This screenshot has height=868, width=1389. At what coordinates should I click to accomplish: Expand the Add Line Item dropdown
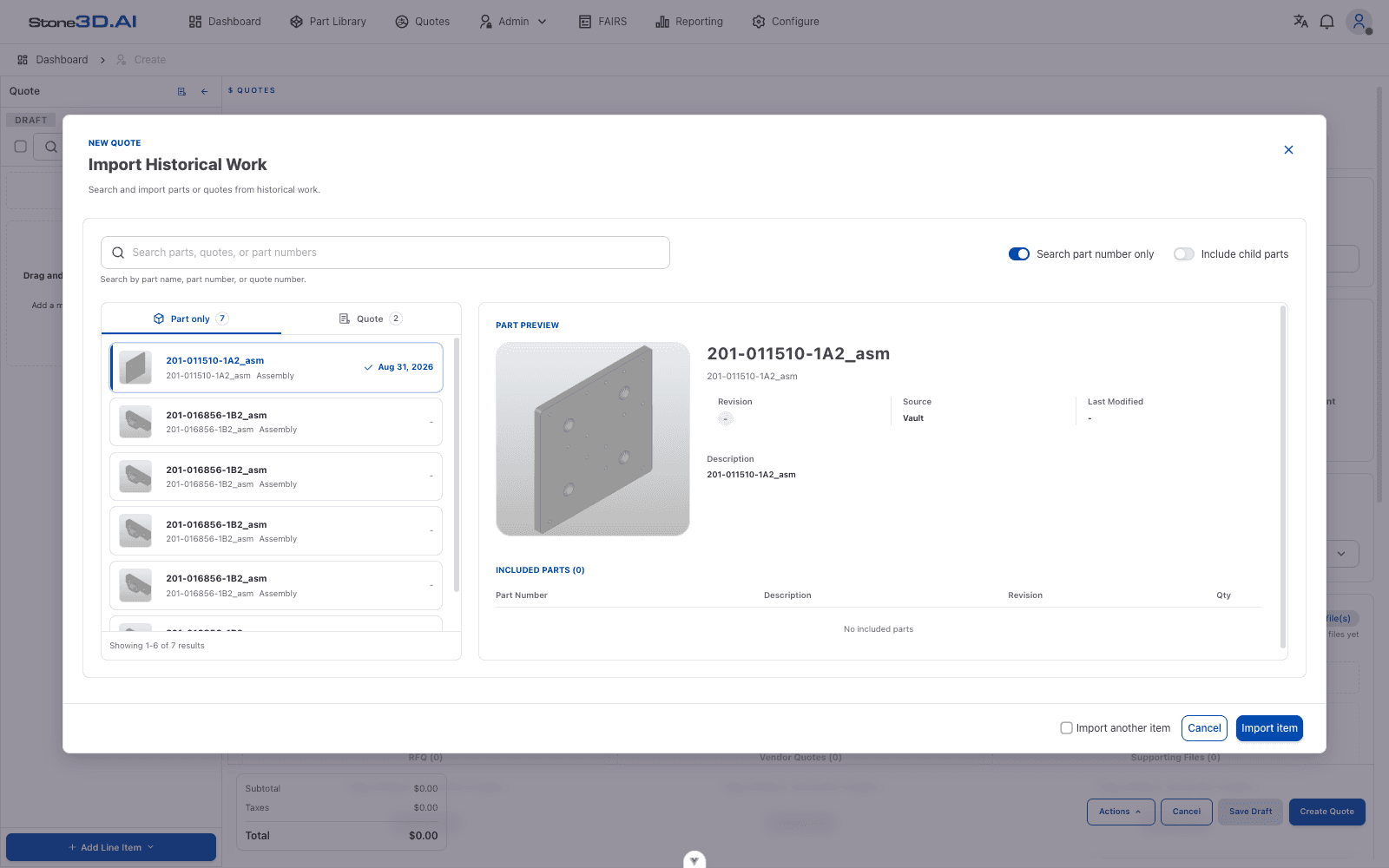[x=111, y=847]
